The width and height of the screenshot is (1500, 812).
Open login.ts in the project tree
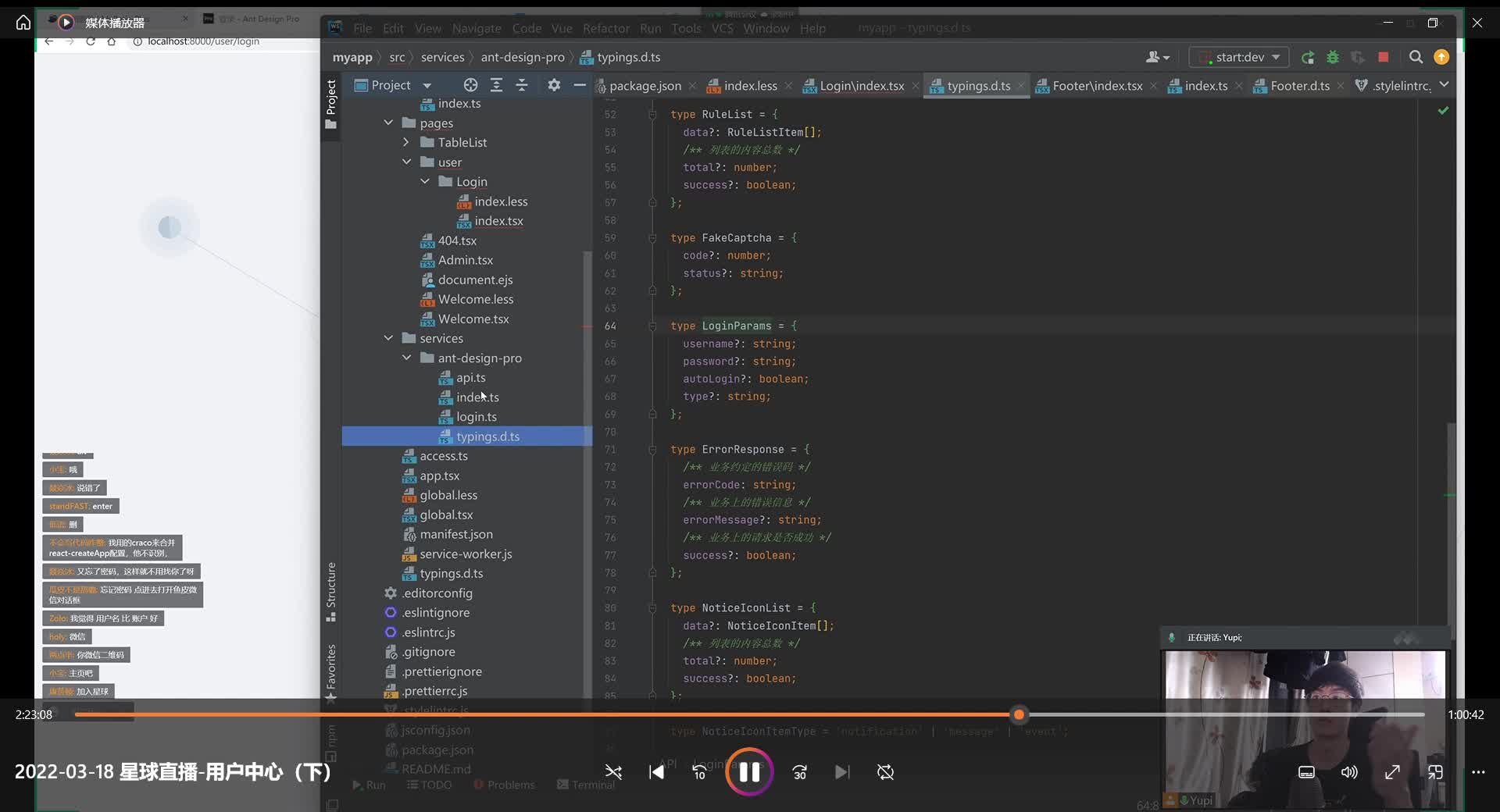(x=476, y=417)
